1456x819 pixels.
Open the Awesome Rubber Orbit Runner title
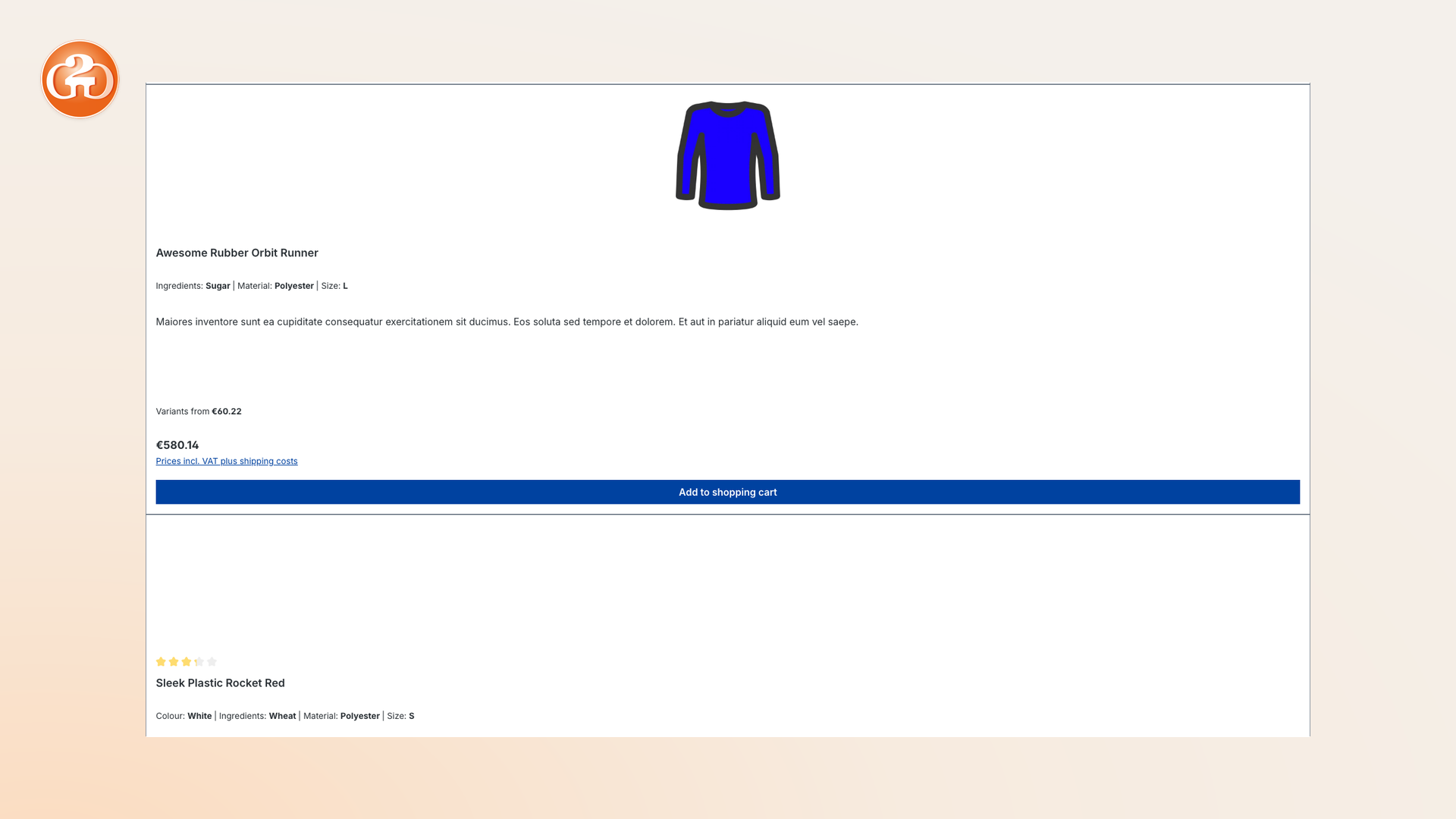pyautogui.click(x=237, y=253)
